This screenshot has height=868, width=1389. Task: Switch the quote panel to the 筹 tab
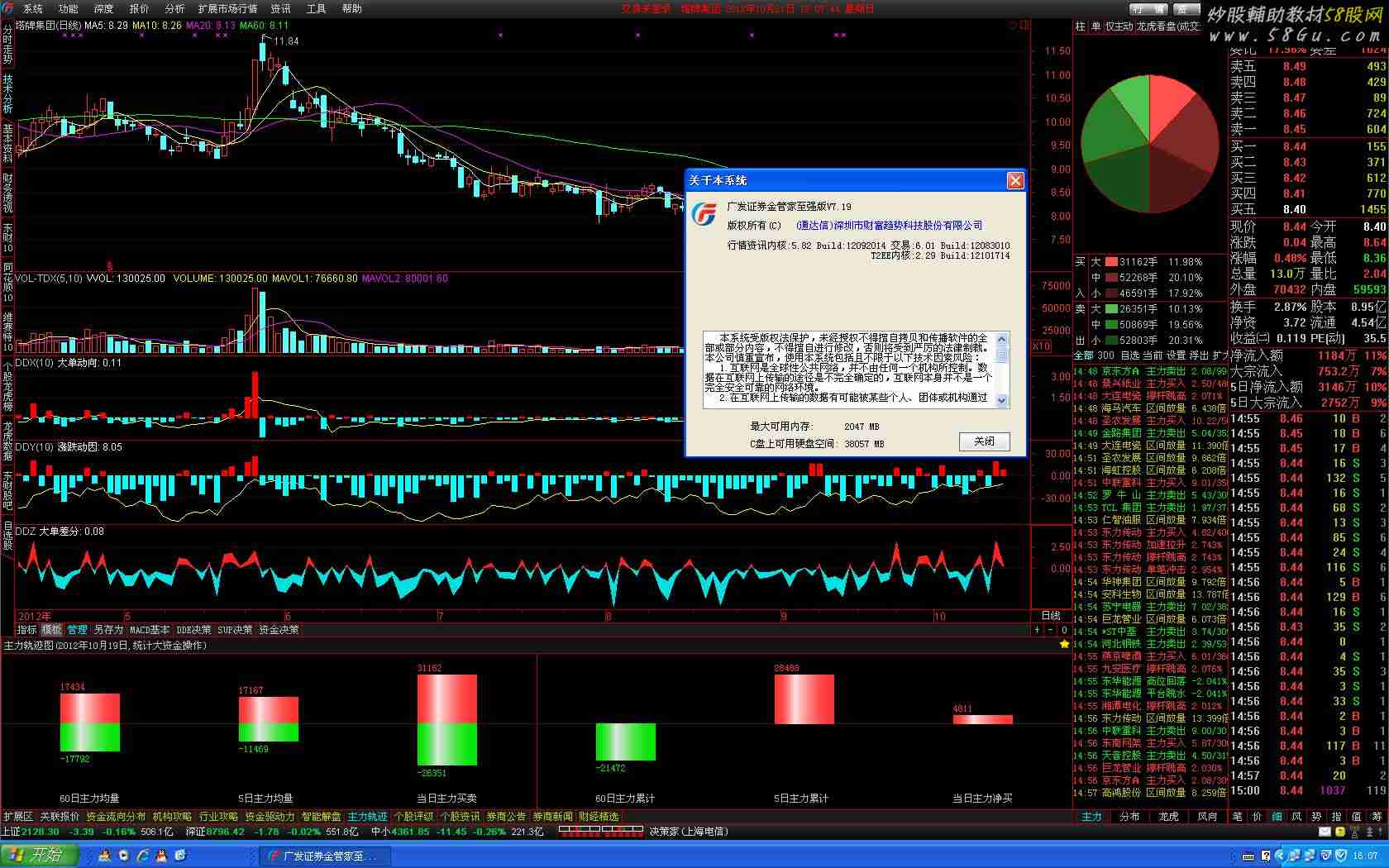[x=1377, y=817]
